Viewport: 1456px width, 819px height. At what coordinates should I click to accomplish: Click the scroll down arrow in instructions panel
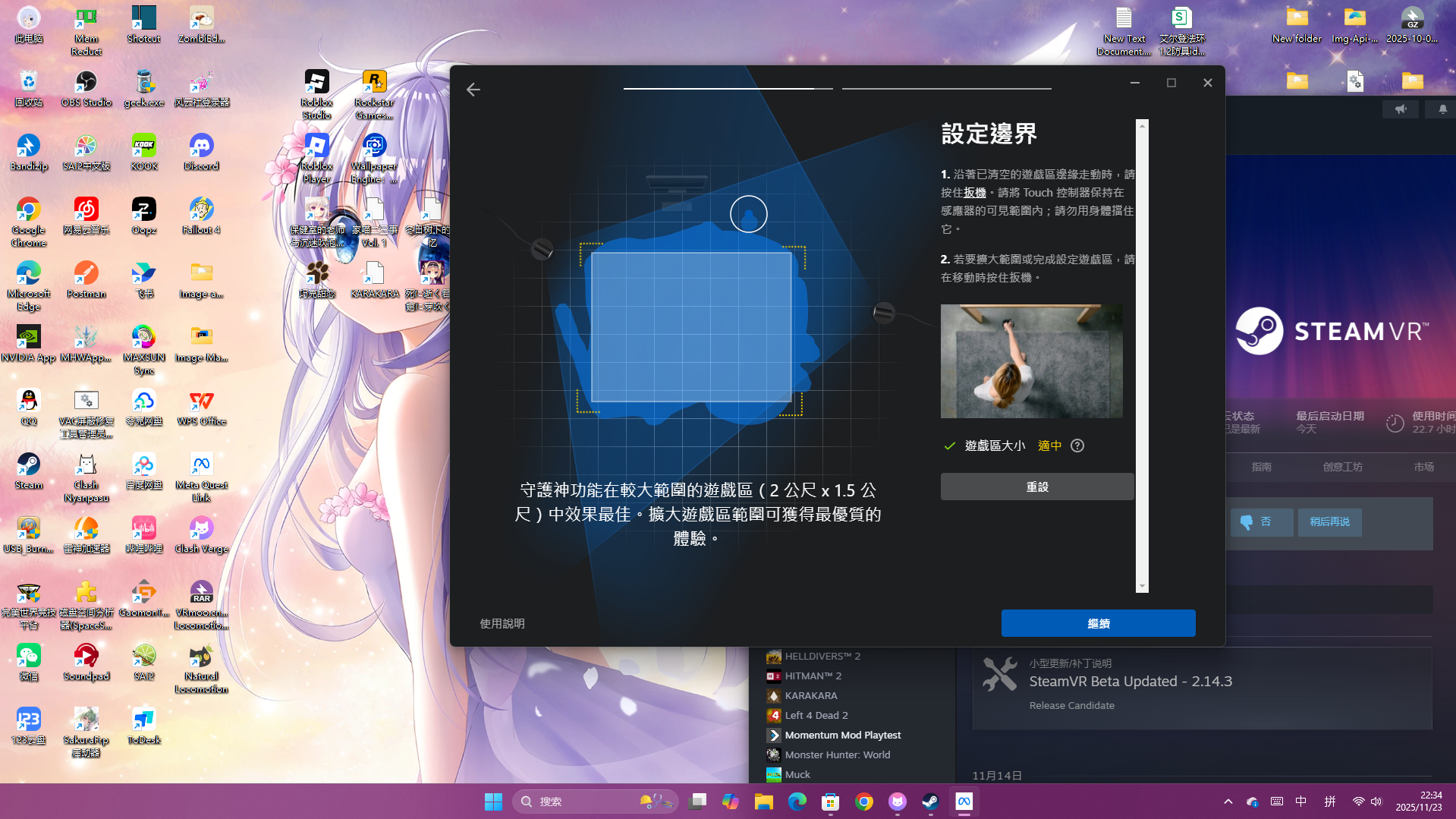pos(1142,586)
